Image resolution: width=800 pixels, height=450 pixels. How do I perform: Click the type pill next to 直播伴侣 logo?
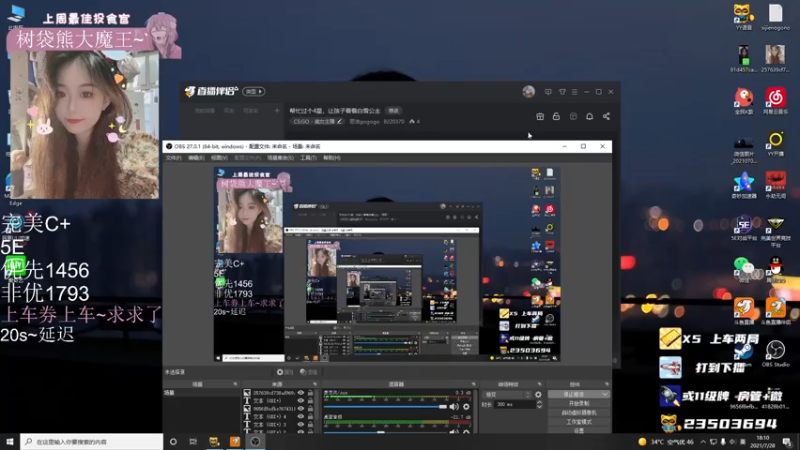(254, 92)
